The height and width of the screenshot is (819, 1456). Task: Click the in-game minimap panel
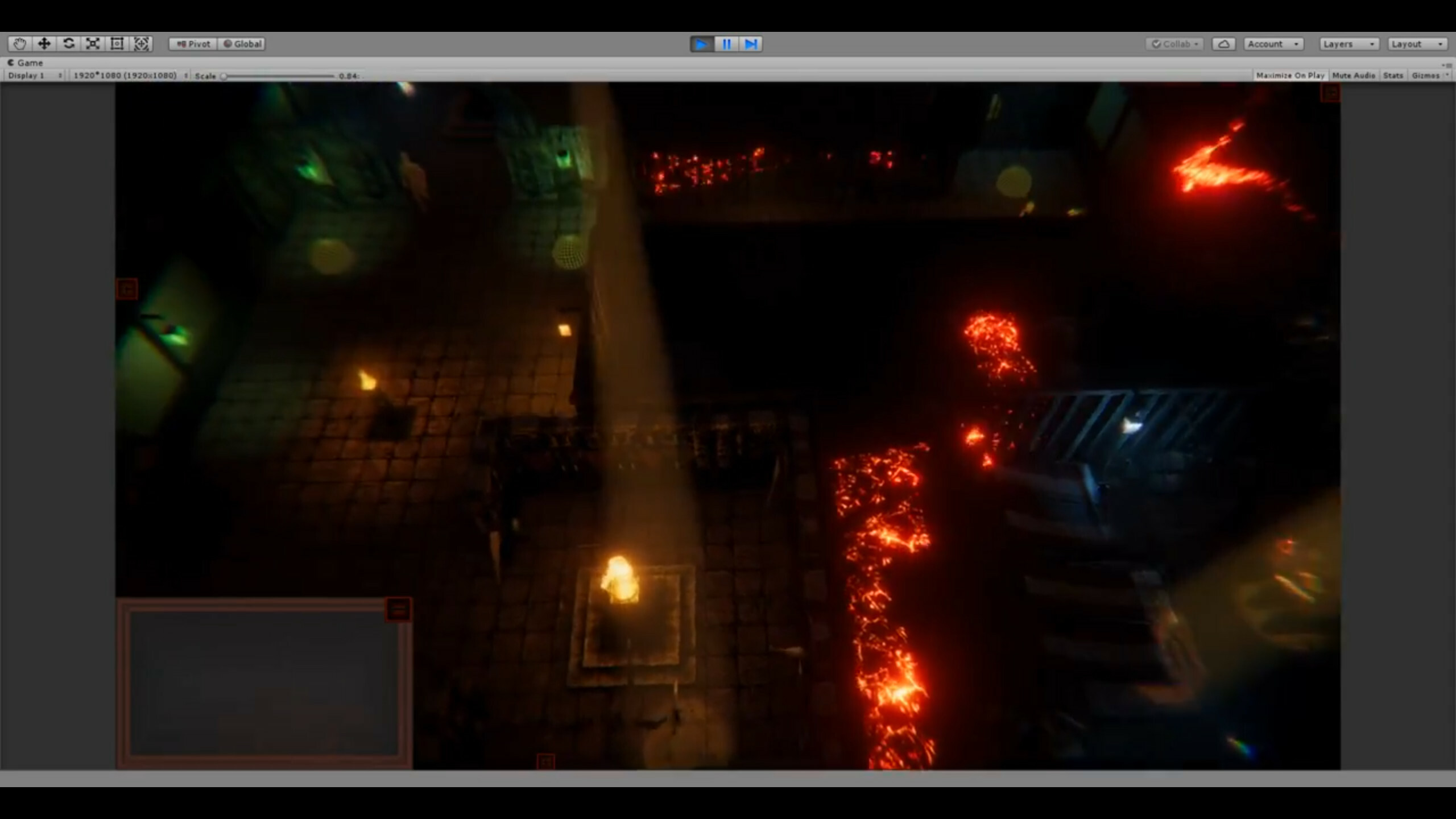[x=264, y=682]
